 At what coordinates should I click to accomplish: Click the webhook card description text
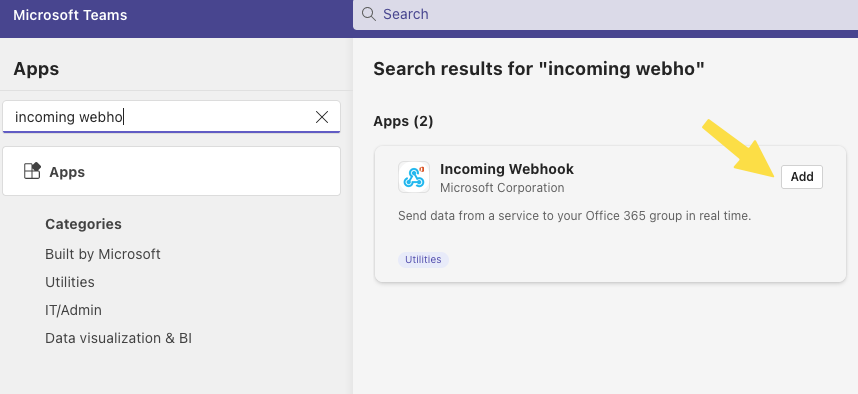pos(574,216)
